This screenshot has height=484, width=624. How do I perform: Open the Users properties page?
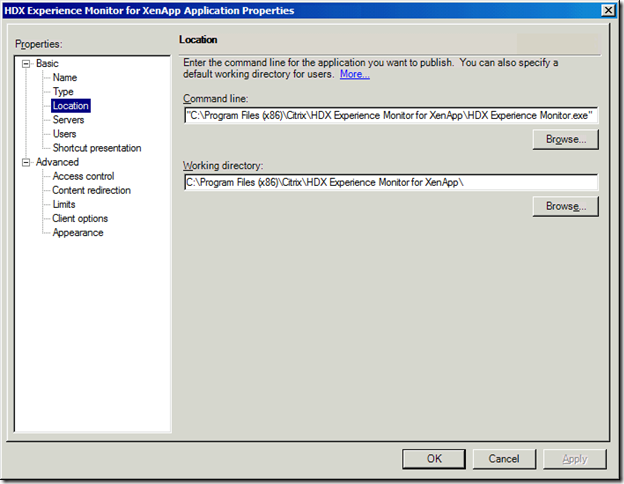coord(64,134)
